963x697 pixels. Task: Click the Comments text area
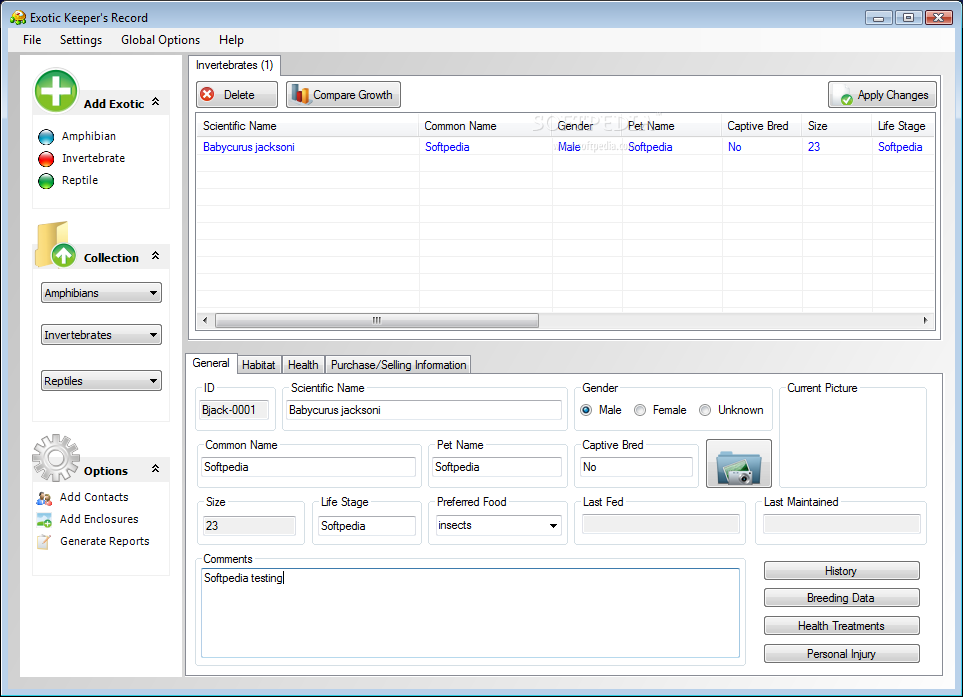coord(470,613)
